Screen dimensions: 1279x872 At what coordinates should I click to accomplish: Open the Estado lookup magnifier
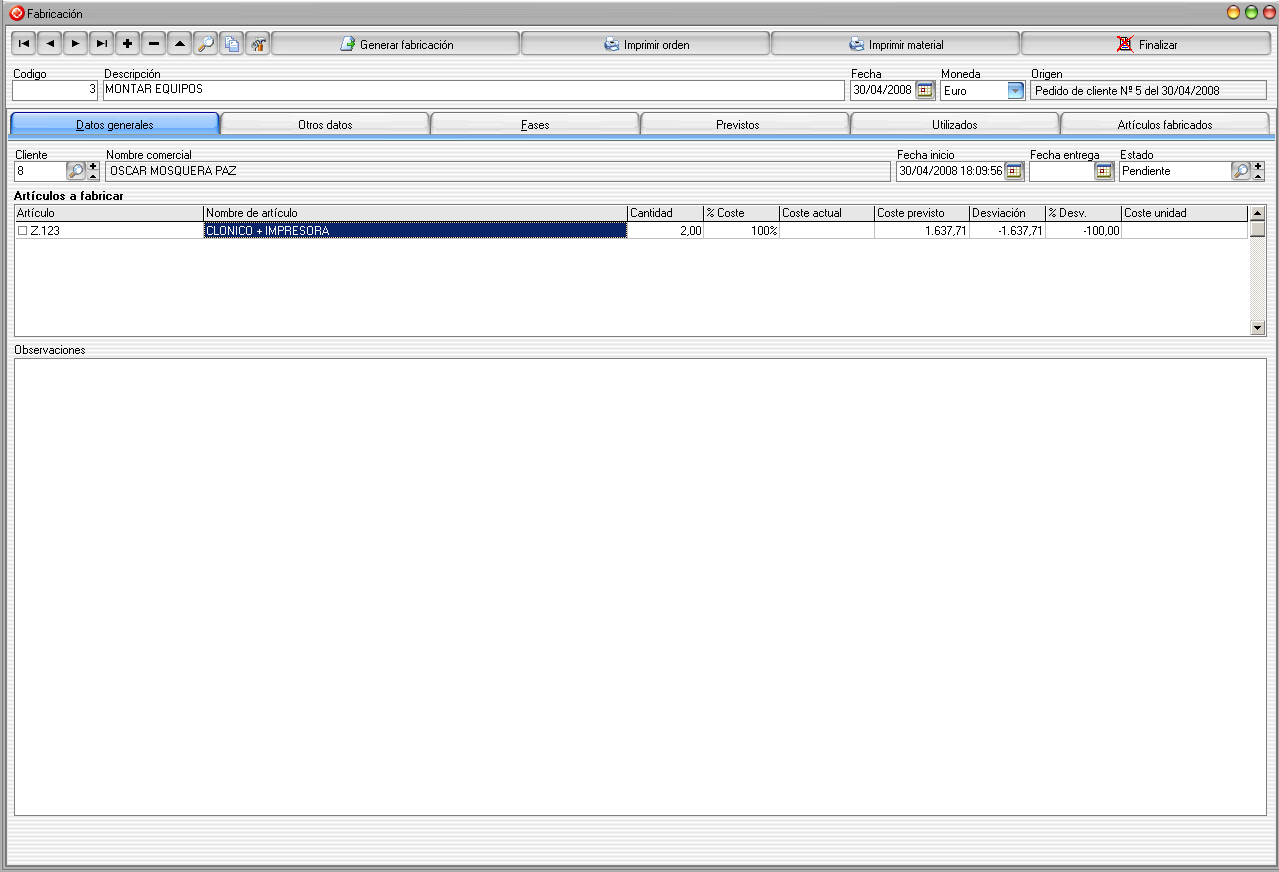[x=1240, y=171]
